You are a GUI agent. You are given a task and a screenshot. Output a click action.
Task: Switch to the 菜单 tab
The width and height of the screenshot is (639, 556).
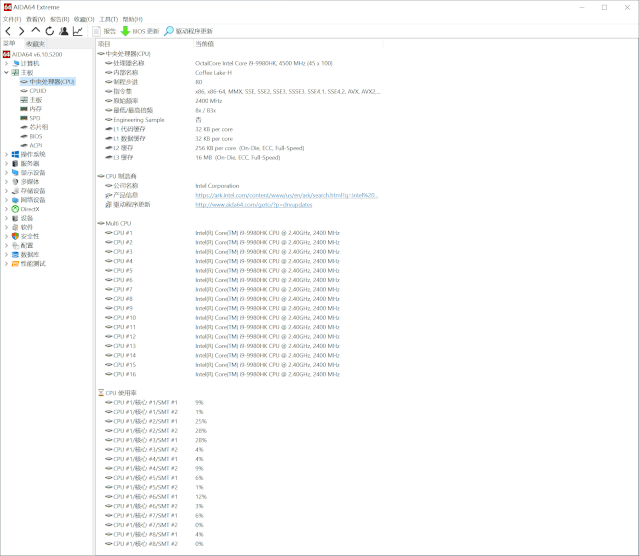pos(9,44)
